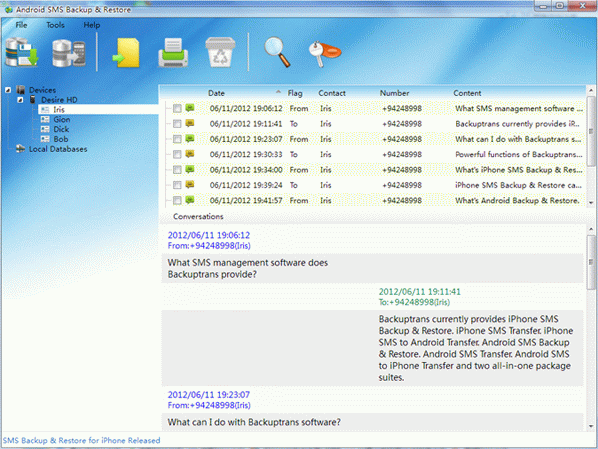Viewport: 598px width, 449px height.
Task: Click the Search magnifying glass icon
Action: [x=277, y=52]
